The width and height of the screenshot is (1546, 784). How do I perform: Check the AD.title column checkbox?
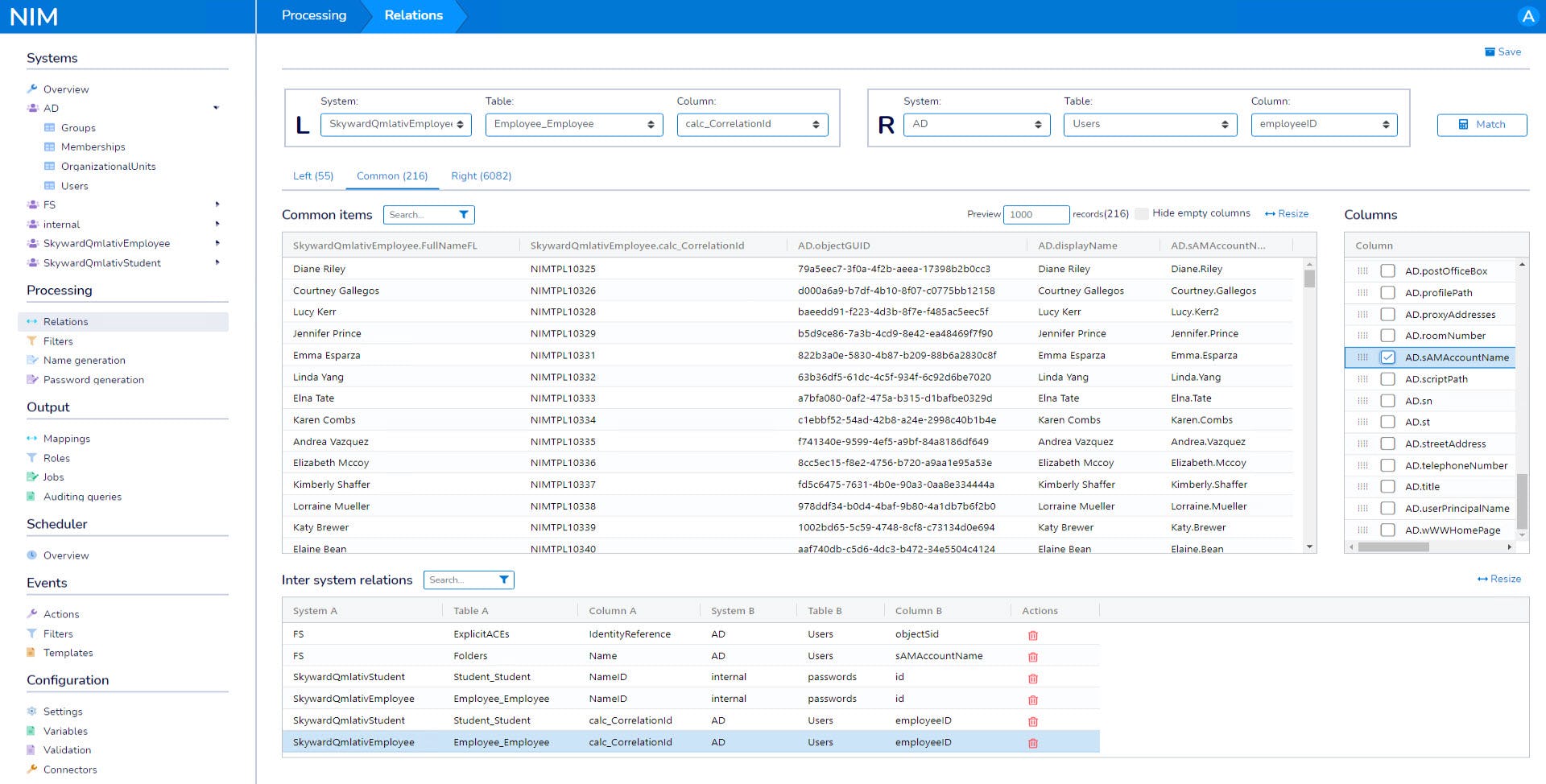[1387, 486]
